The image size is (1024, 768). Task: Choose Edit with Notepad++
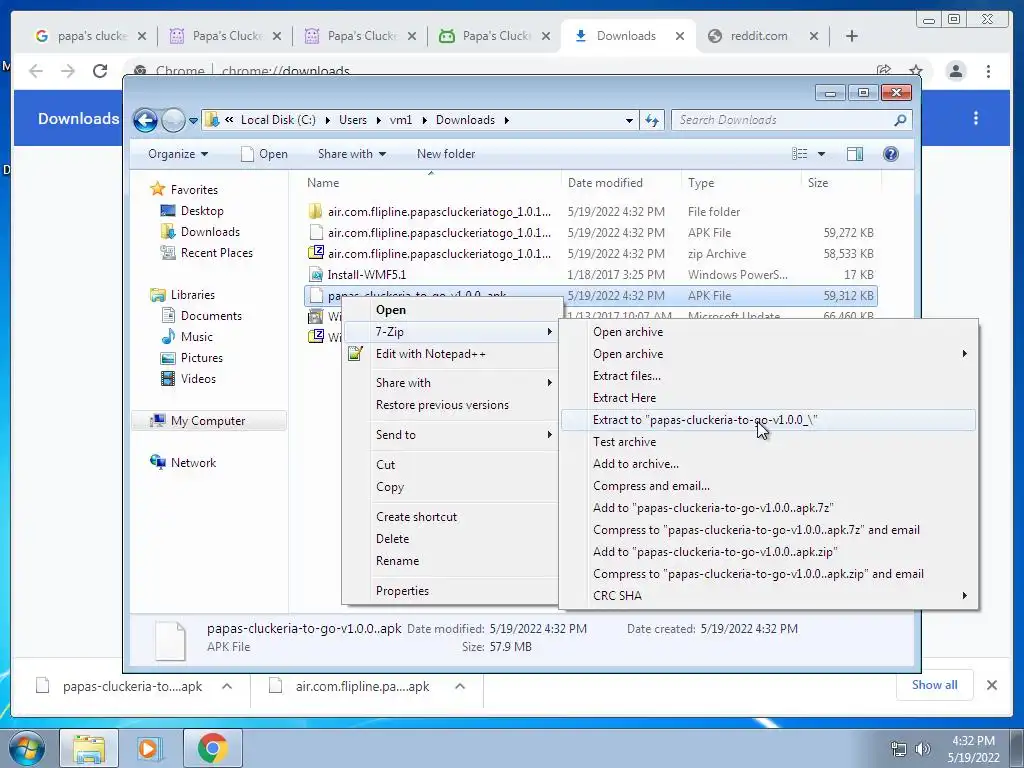pos(450,354)
